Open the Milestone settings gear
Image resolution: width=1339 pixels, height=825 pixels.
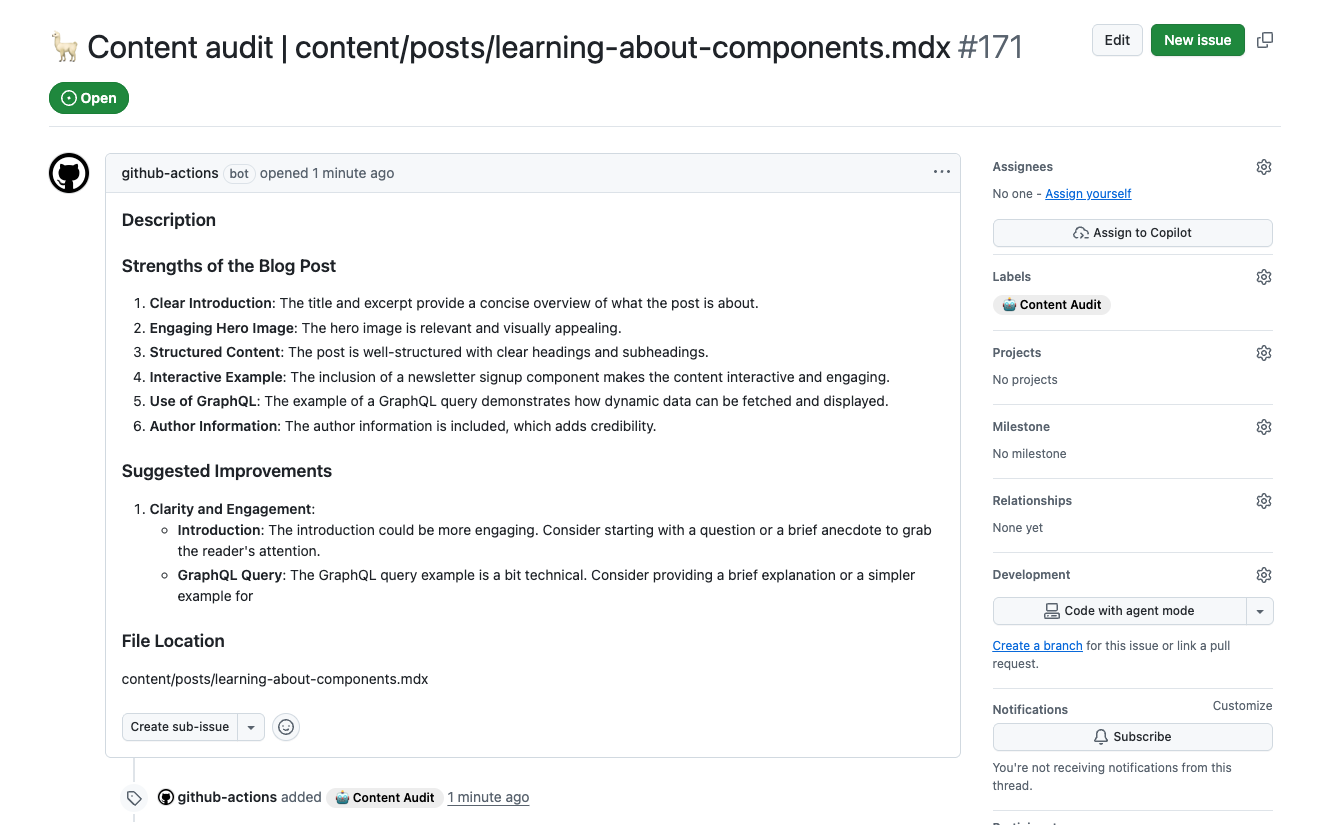[x=1263, y=426]
